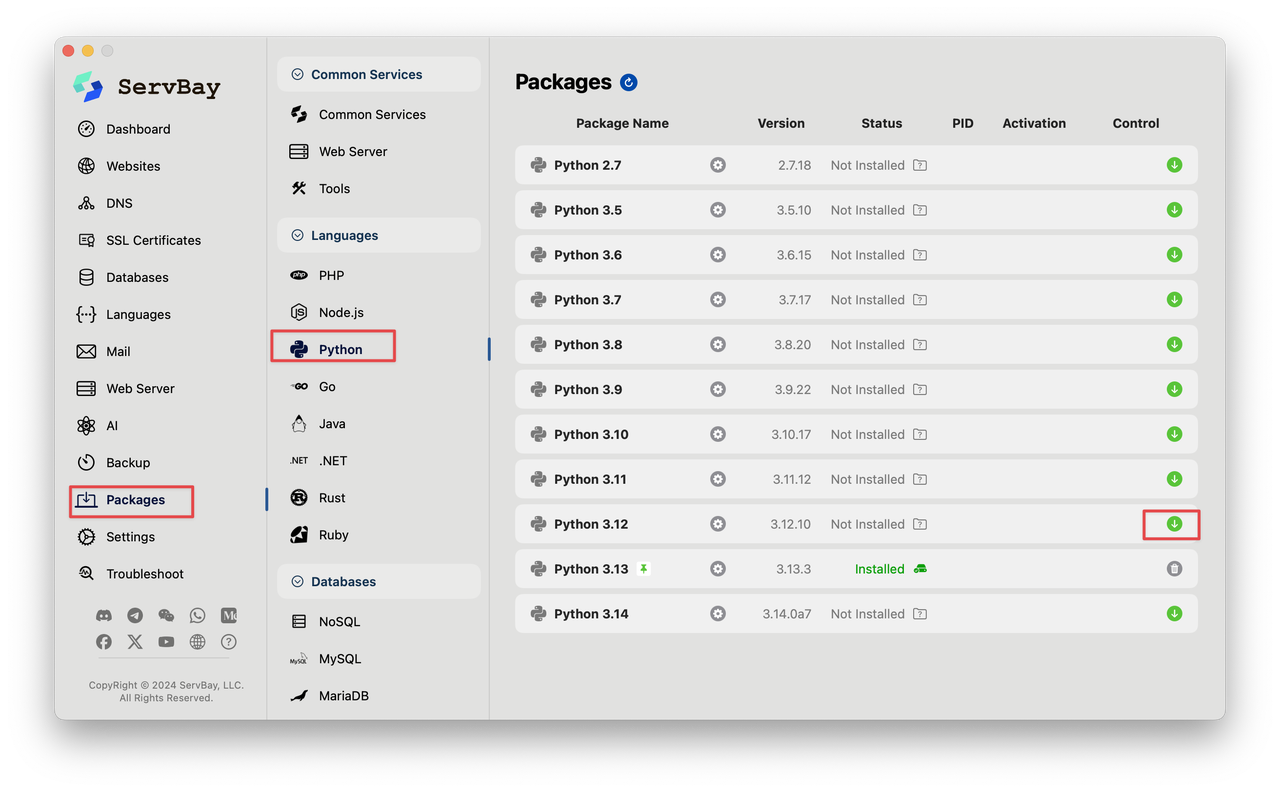Install Python 3.8 using green arrow
Viewport: 1280px width, 792px height.
(1174, 344)
